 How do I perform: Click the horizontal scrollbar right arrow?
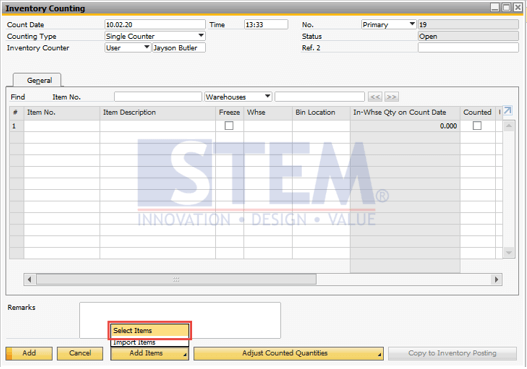click(496, 280)
